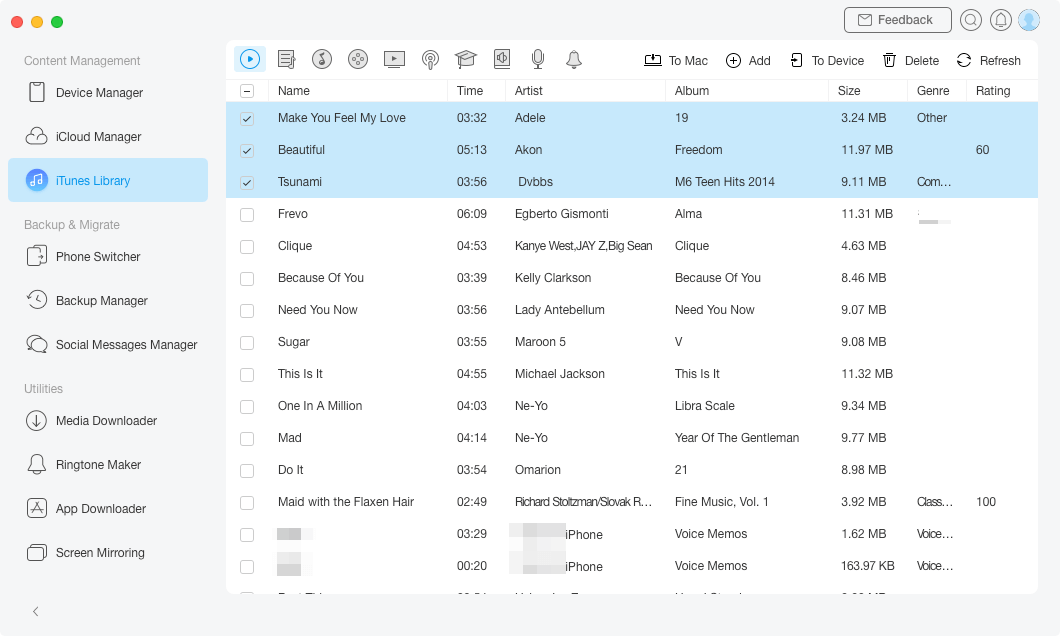This screenshot has width=1060, height=636.
Task: Open the Audiobooks category icon
Action: coord(502,60)
